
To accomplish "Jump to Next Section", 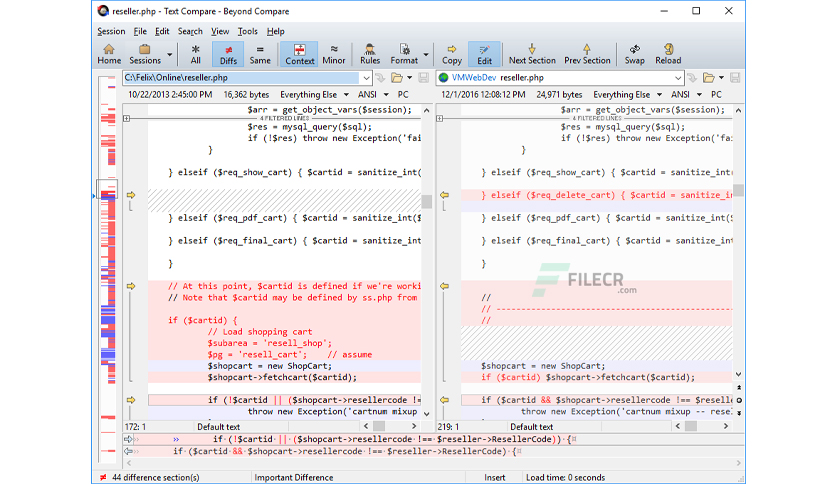I will (532, 54).
